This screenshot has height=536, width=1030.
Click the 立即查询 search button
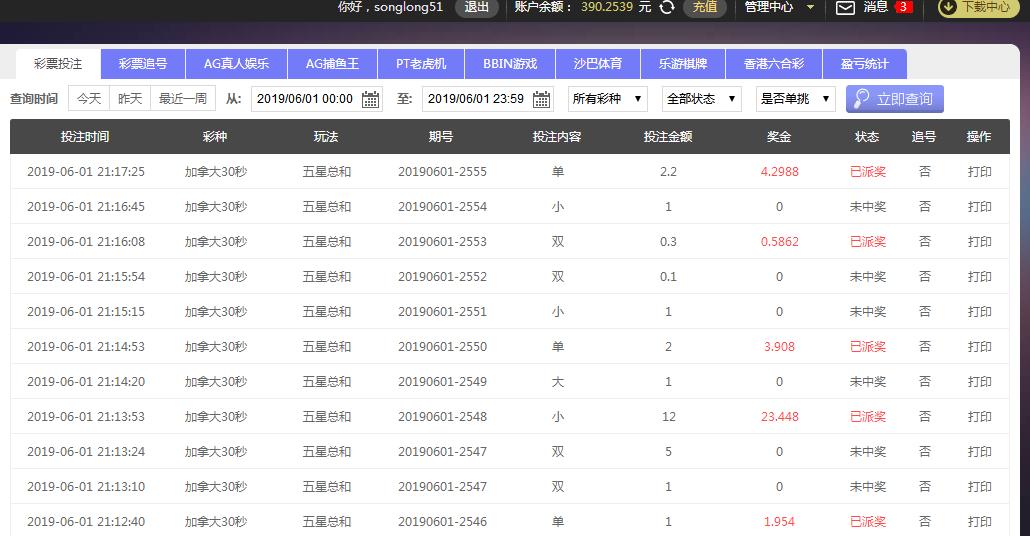(x=895, y=99)
